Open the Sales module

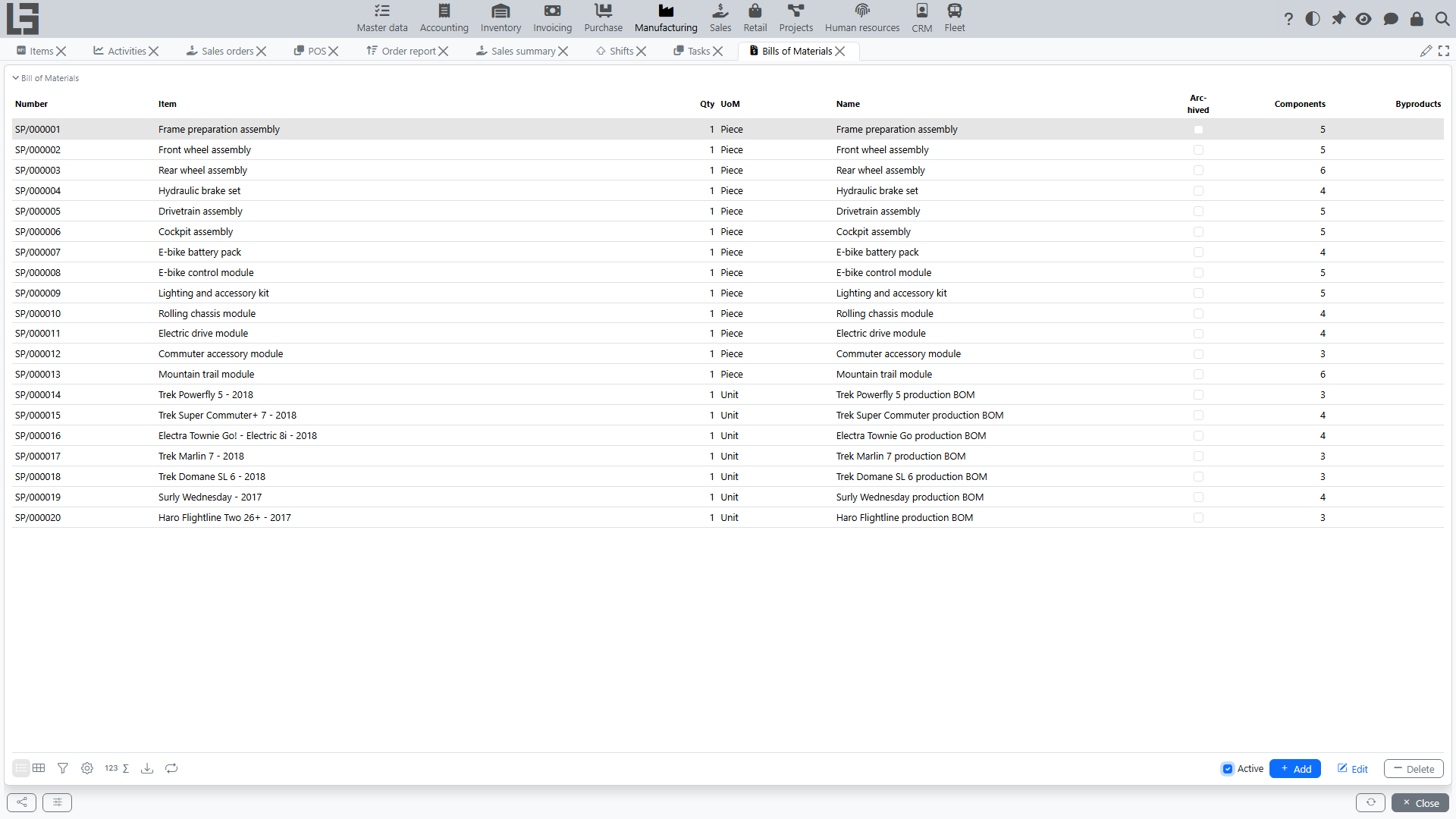click(720, 18)
